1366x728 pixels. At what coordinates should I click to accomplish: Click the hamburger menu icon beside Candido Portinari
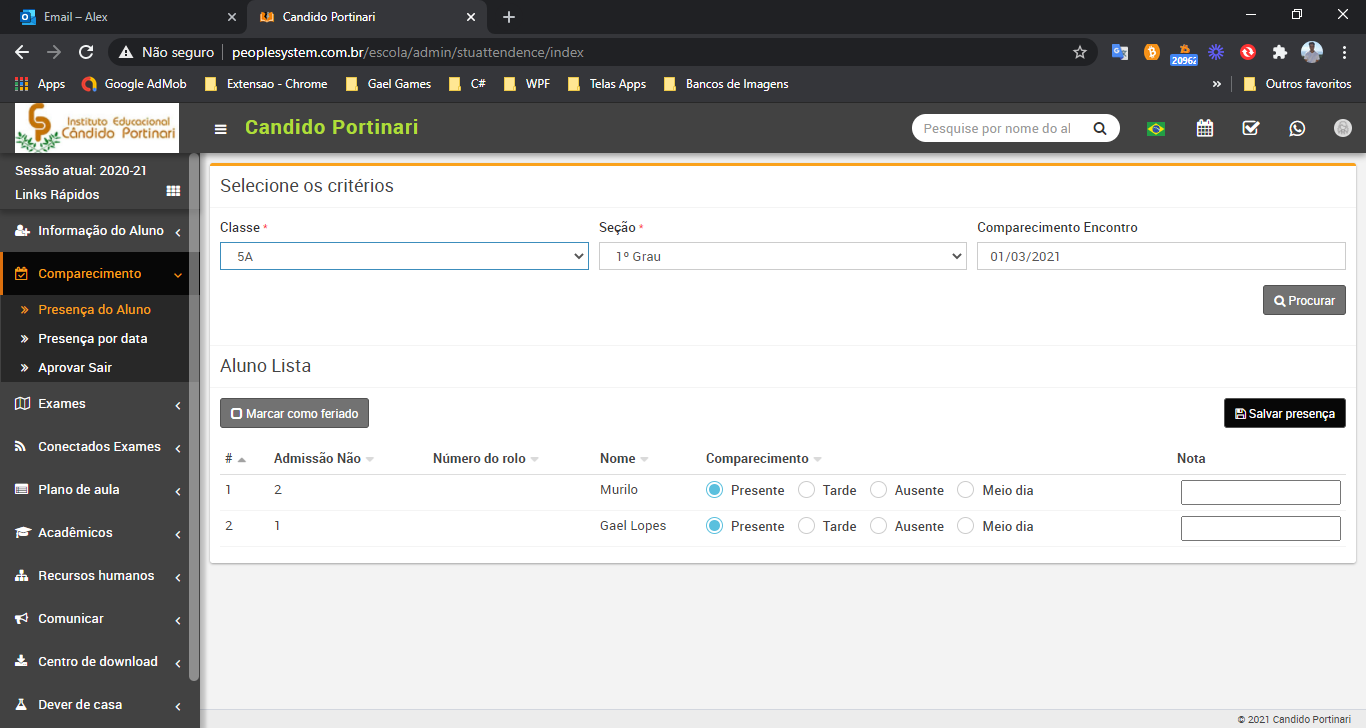[x=221, y=129]
